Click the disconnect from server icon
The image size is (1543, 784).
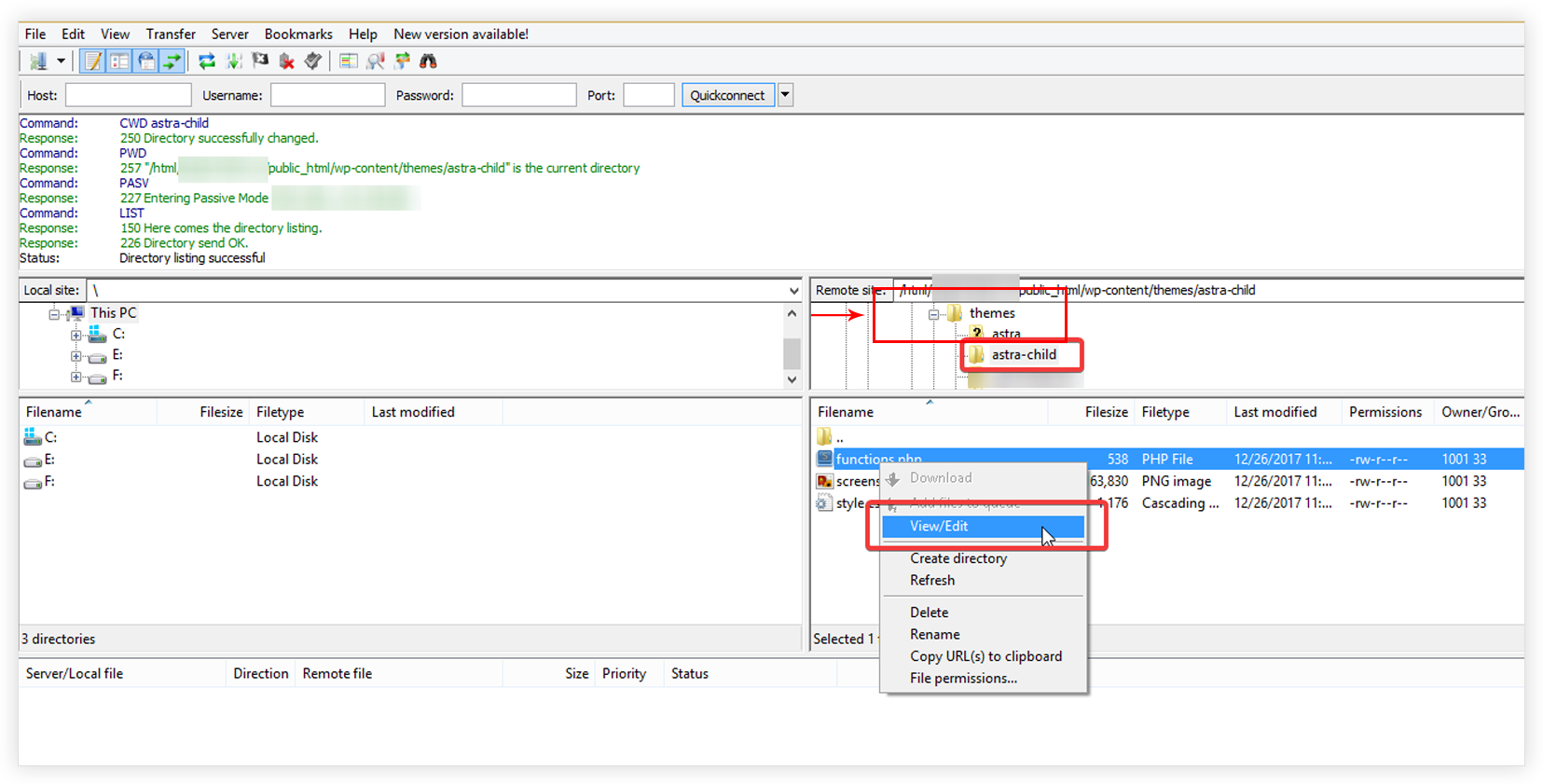coord(287,62)
